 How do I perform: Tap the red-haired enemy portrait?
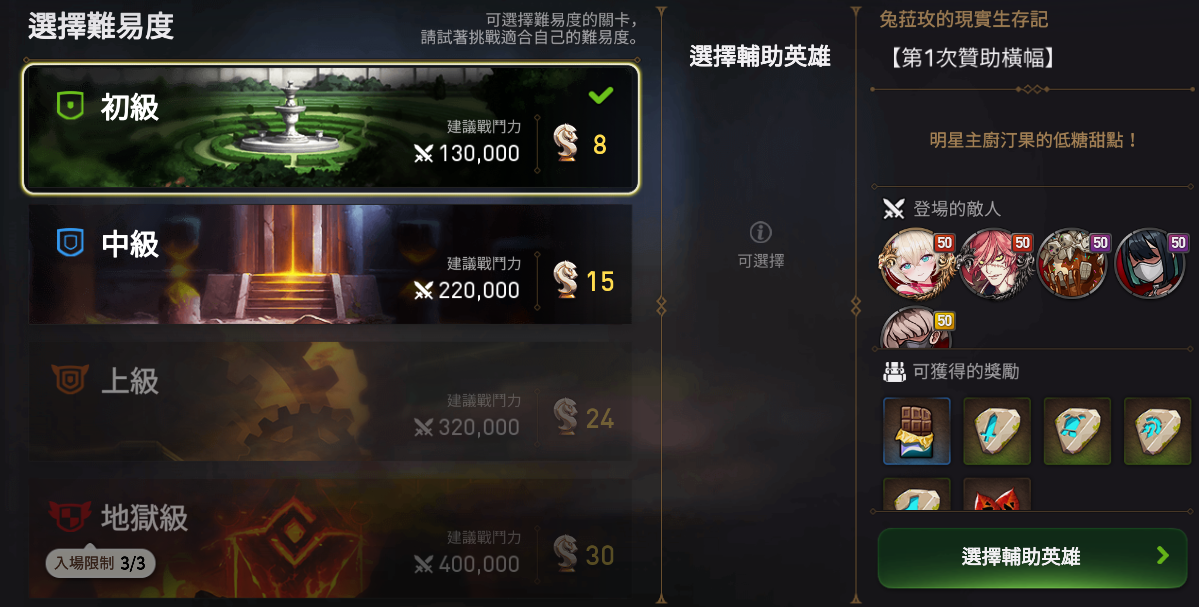pyautogui.click(x=996, y=264)
